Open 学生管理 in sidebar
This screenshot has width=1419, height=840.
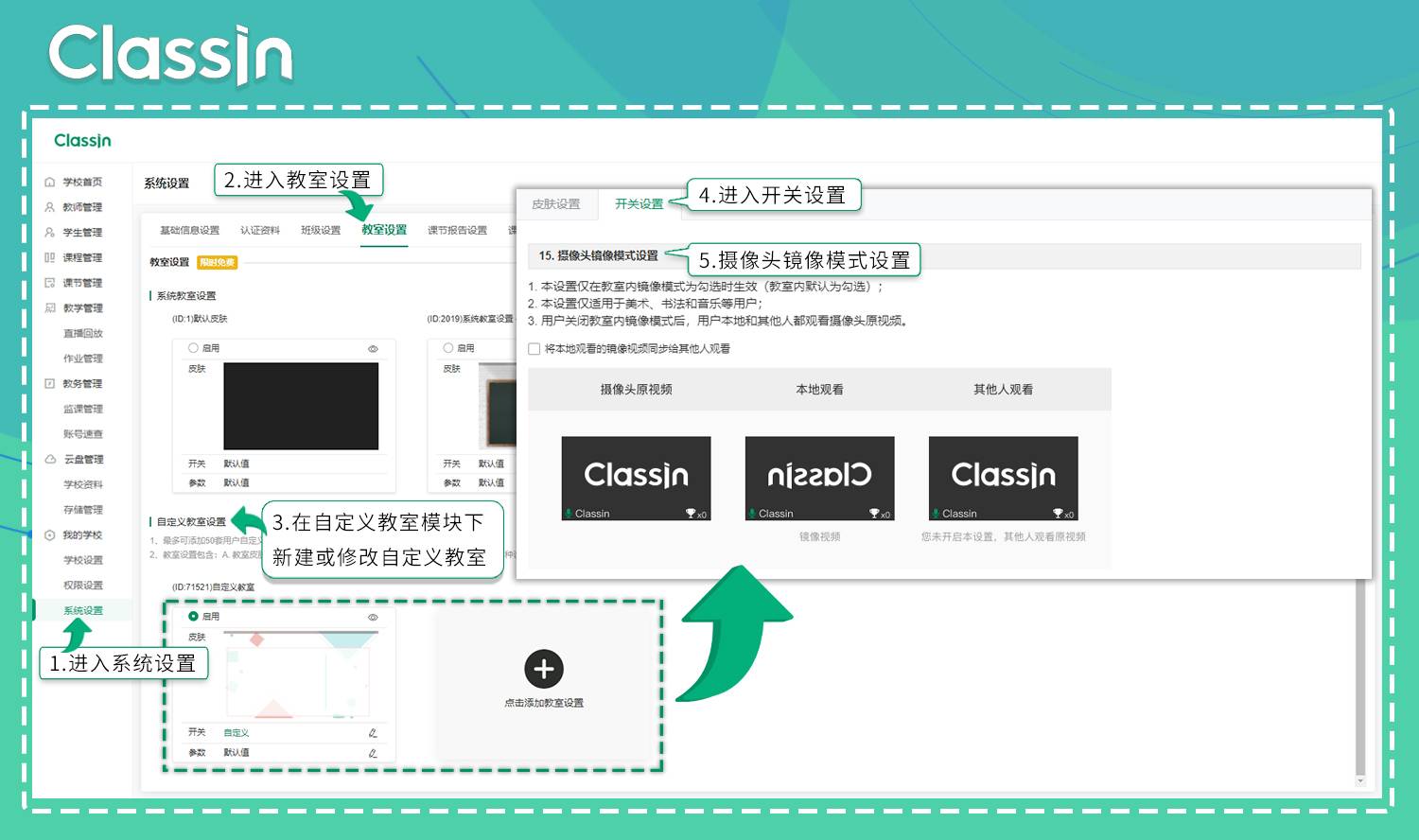pos(82,232)
